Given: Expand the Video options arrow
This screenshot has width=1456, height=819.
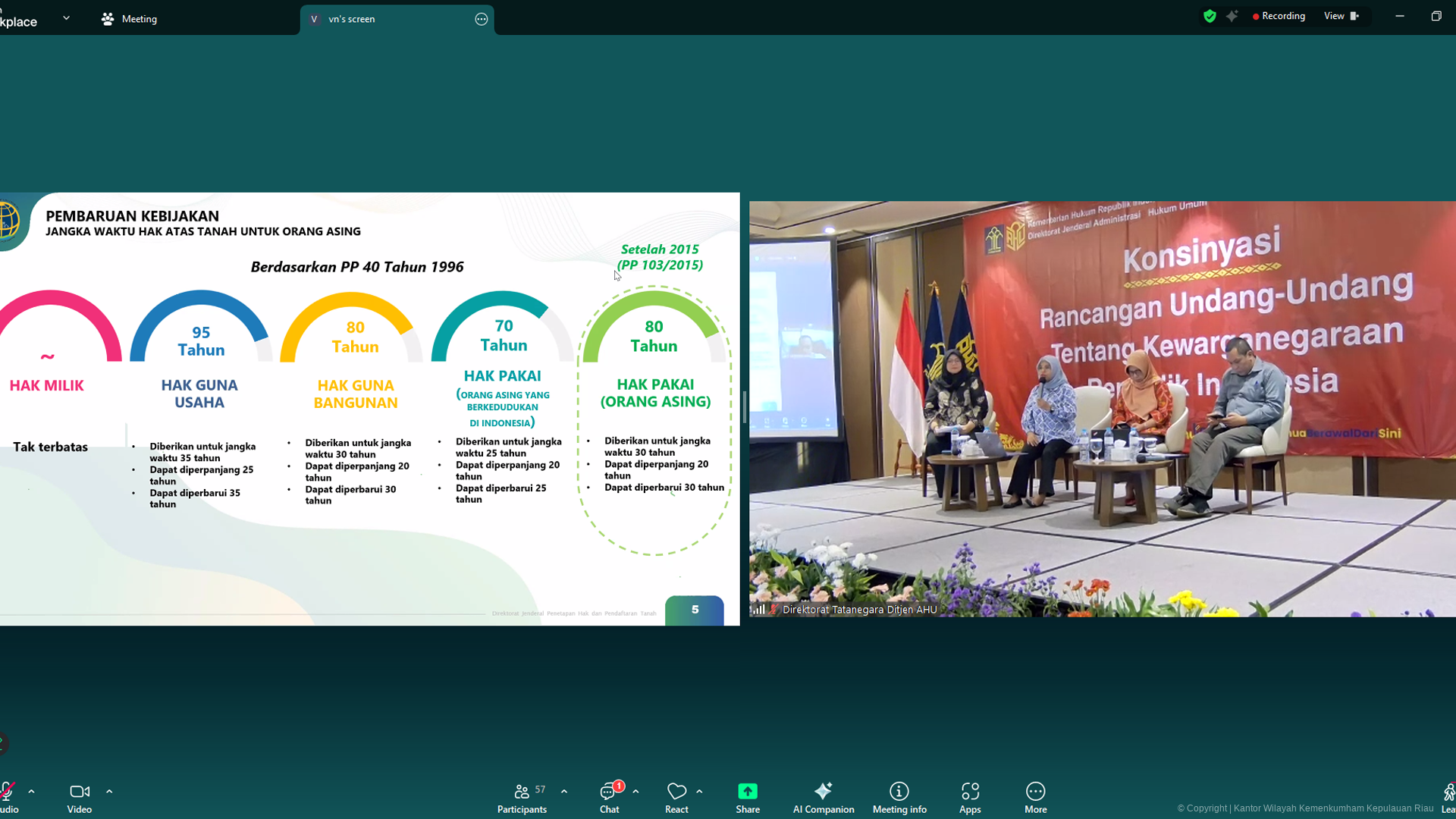Looking at the screenshot, I should pos(109,792).
